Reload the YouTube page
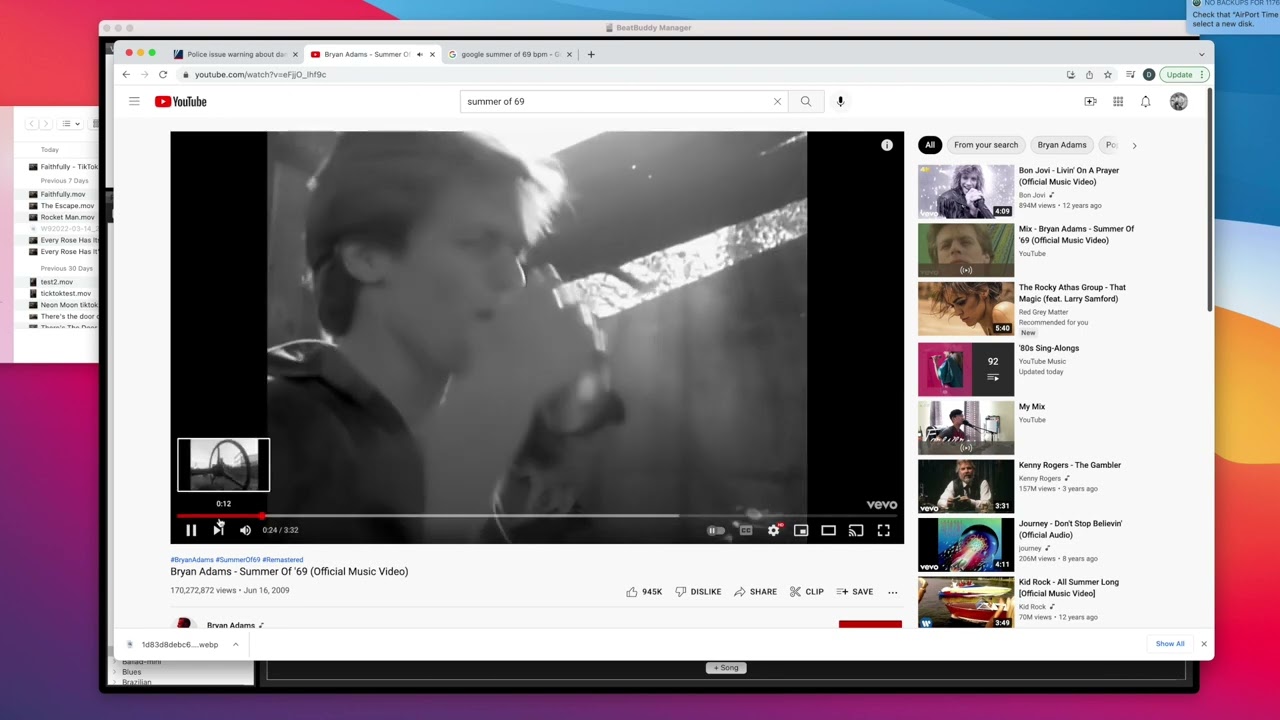The image size is (1280, 720). click(x=164, y=74)
